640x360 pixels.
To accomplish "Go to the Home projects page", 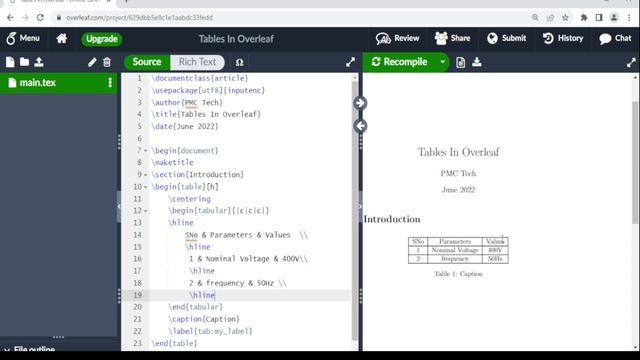I will pyautogui.click(x=62, y=38).
